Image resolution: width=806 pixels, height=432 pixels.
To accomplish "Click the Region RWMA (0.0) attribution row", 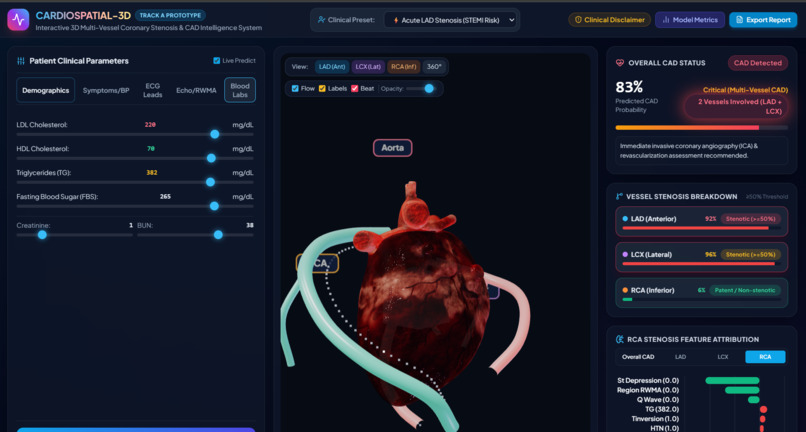I will tap(701, 390).
